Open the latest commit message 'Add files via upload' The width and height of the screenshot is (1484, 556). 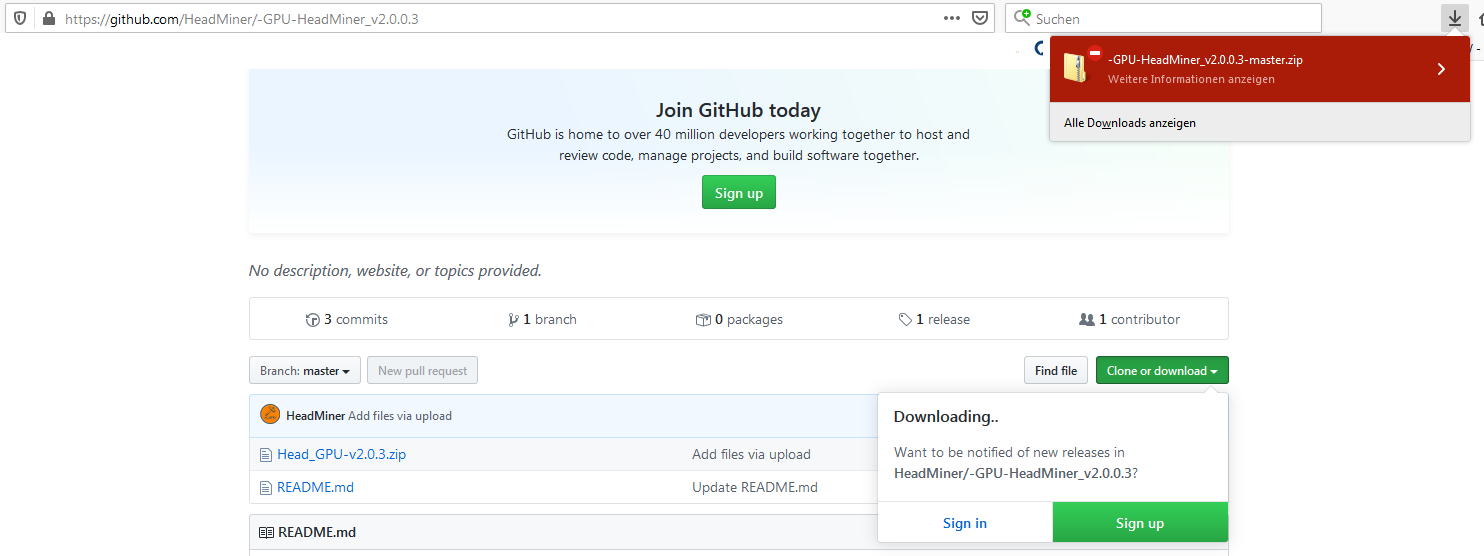pos(400,416)
